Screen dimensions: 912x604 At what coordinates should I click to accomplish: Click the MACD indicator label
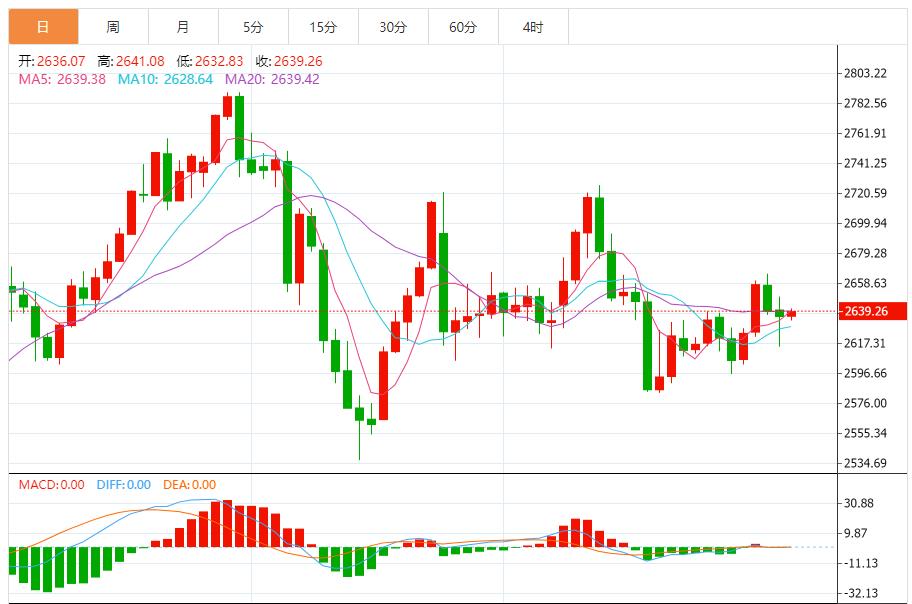[x=52, y=485]
